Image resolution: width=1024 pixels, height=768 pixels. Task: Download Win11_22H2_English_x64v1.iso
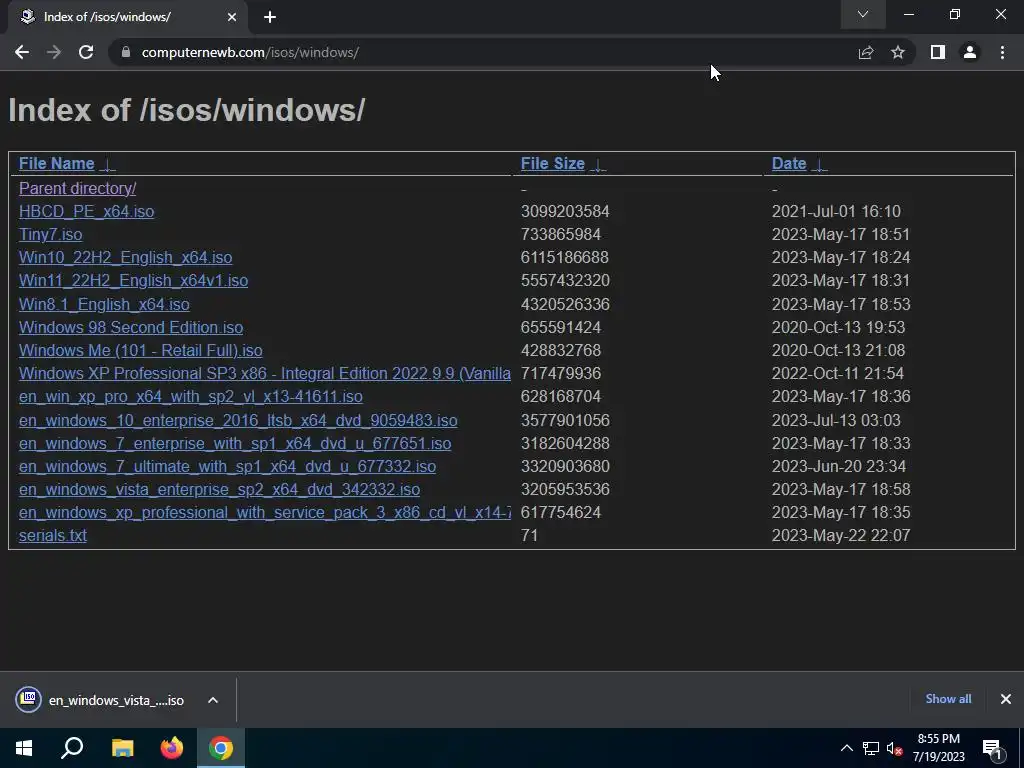point(133,280)
